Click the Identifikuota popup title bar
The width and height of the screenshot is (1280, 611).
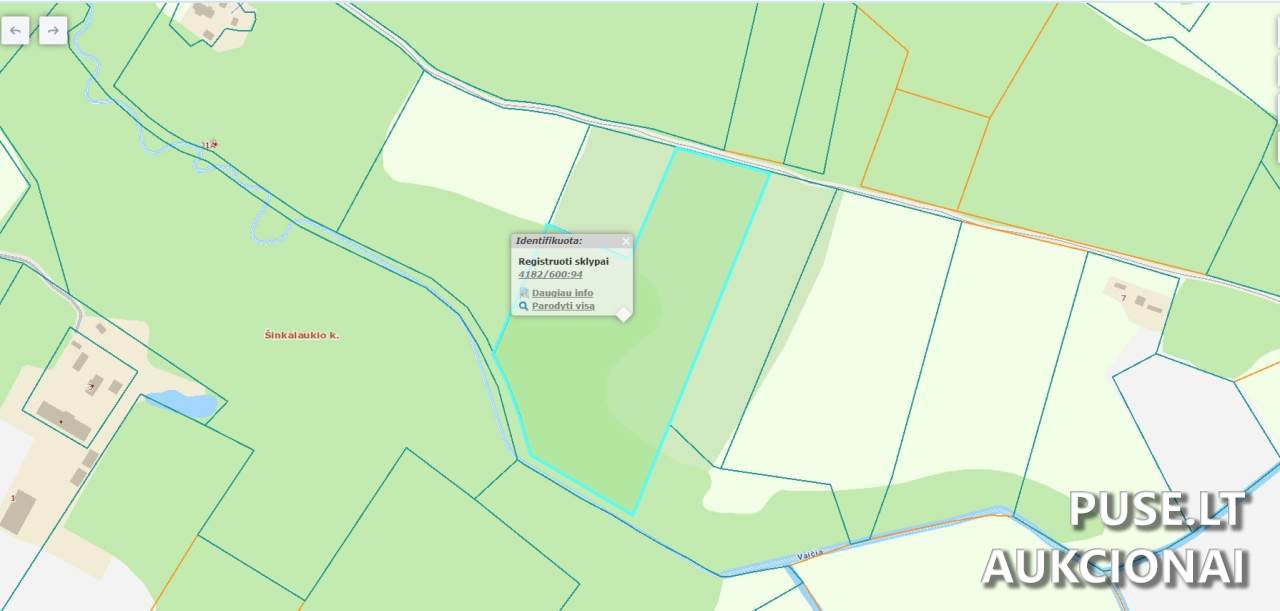(560, 241)
